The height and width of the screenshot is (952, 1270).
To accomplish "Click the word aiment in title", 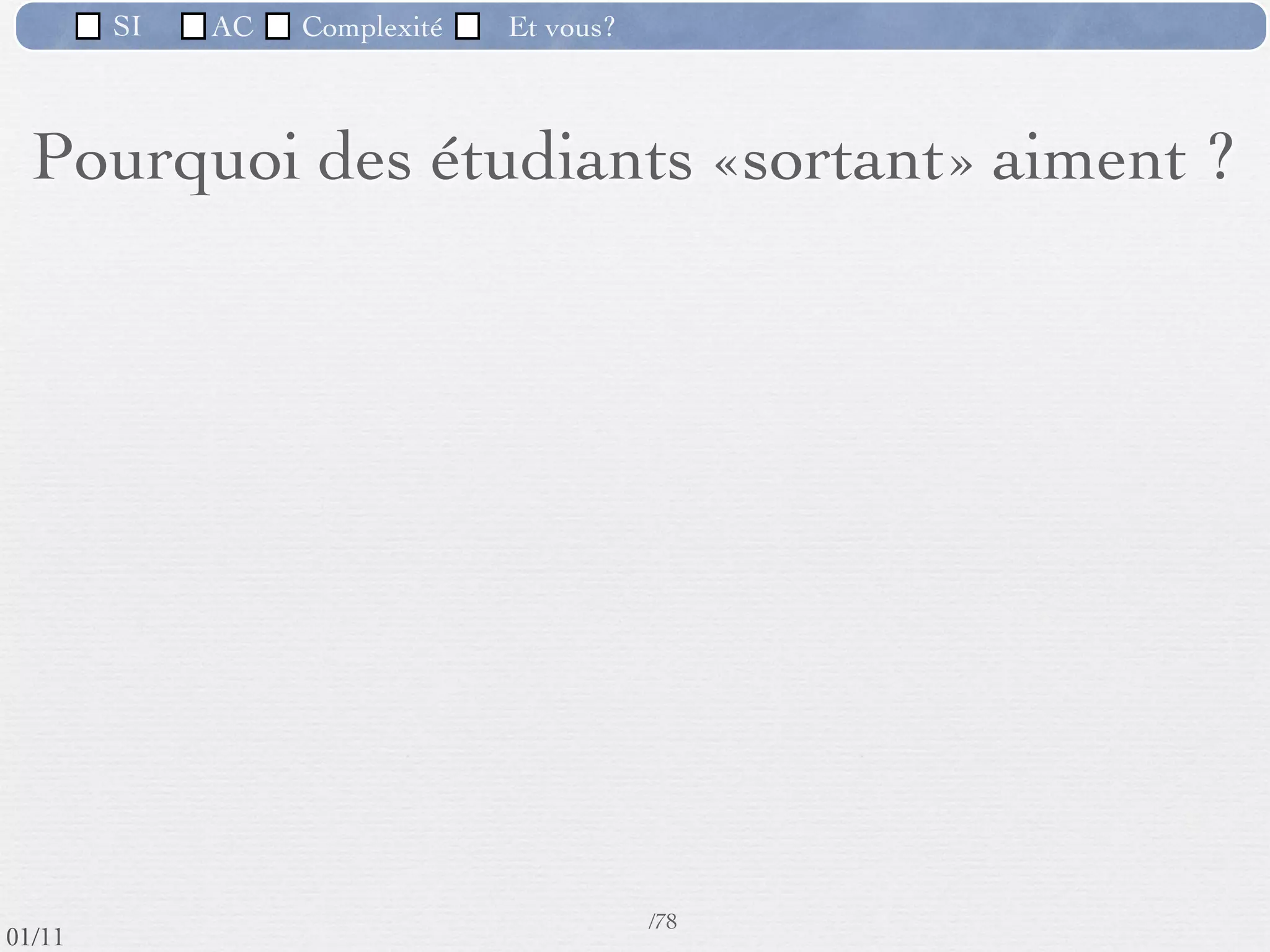I will pos(1089,160).
